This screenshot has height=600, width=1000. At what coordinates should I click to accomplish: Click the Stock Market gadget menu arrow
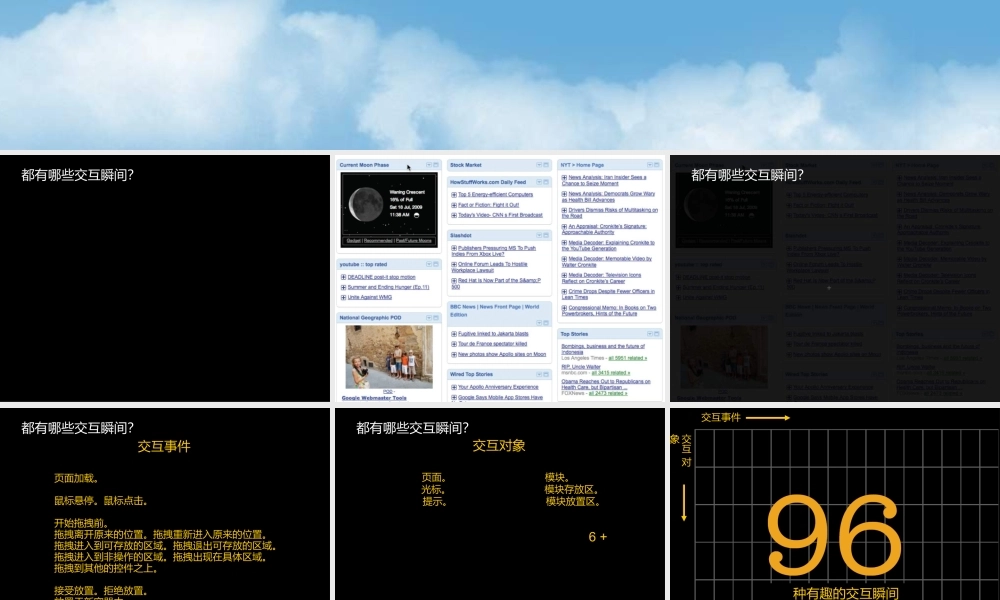[539, 165]
